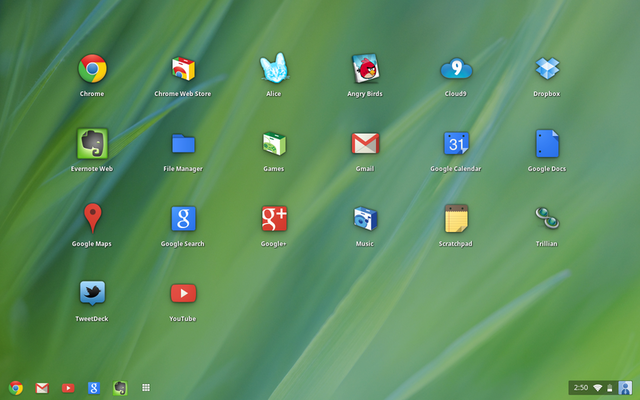Click the Google Search shortcut in the shelf

pyautogui.click(x=94, y=388)
